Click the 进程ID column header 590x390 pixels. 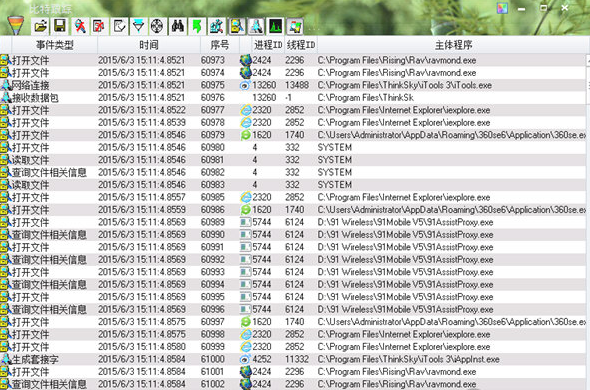point(268,45)
